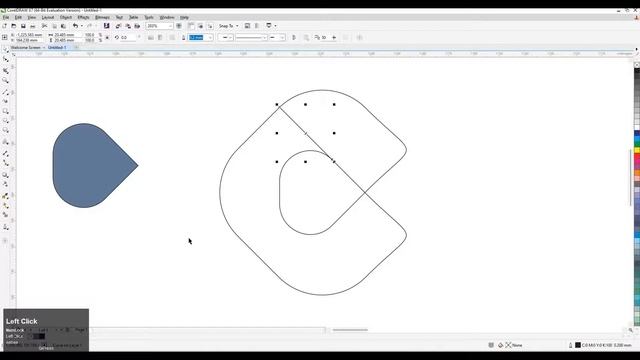
Task: Open the Bitmaps menu
Action: pyautogui.click(x=102, y=18)
